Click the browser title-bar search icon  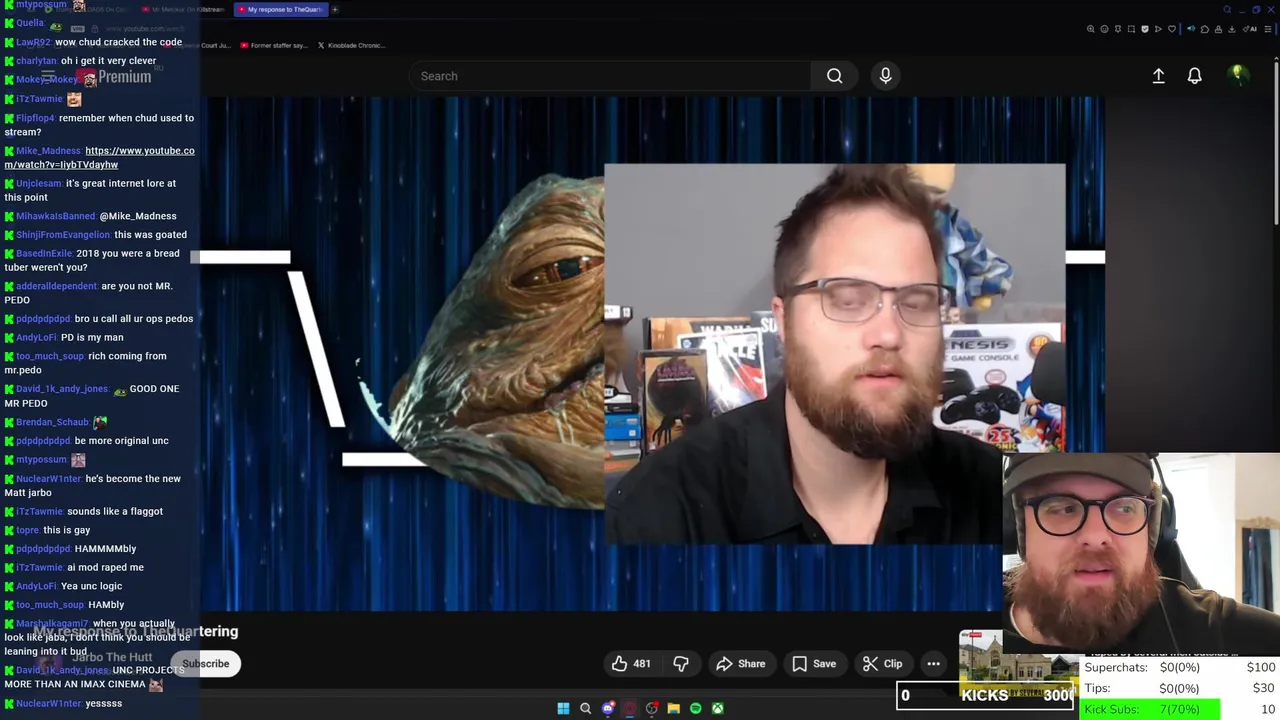coord(1227,9)
